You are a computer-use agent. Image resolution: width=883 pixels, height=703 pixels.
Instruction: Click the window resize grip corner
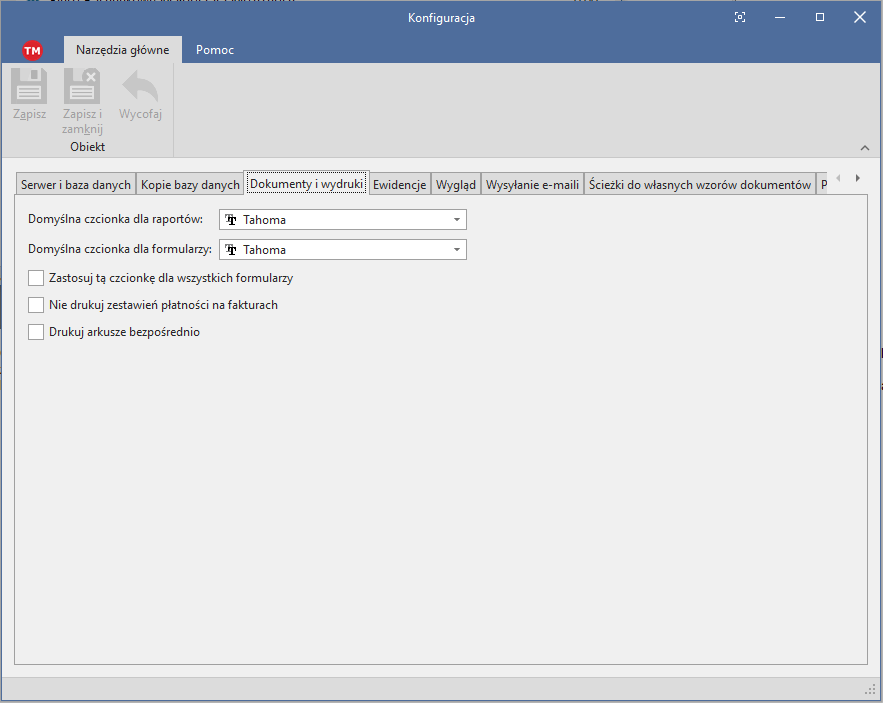click(870, 690)
